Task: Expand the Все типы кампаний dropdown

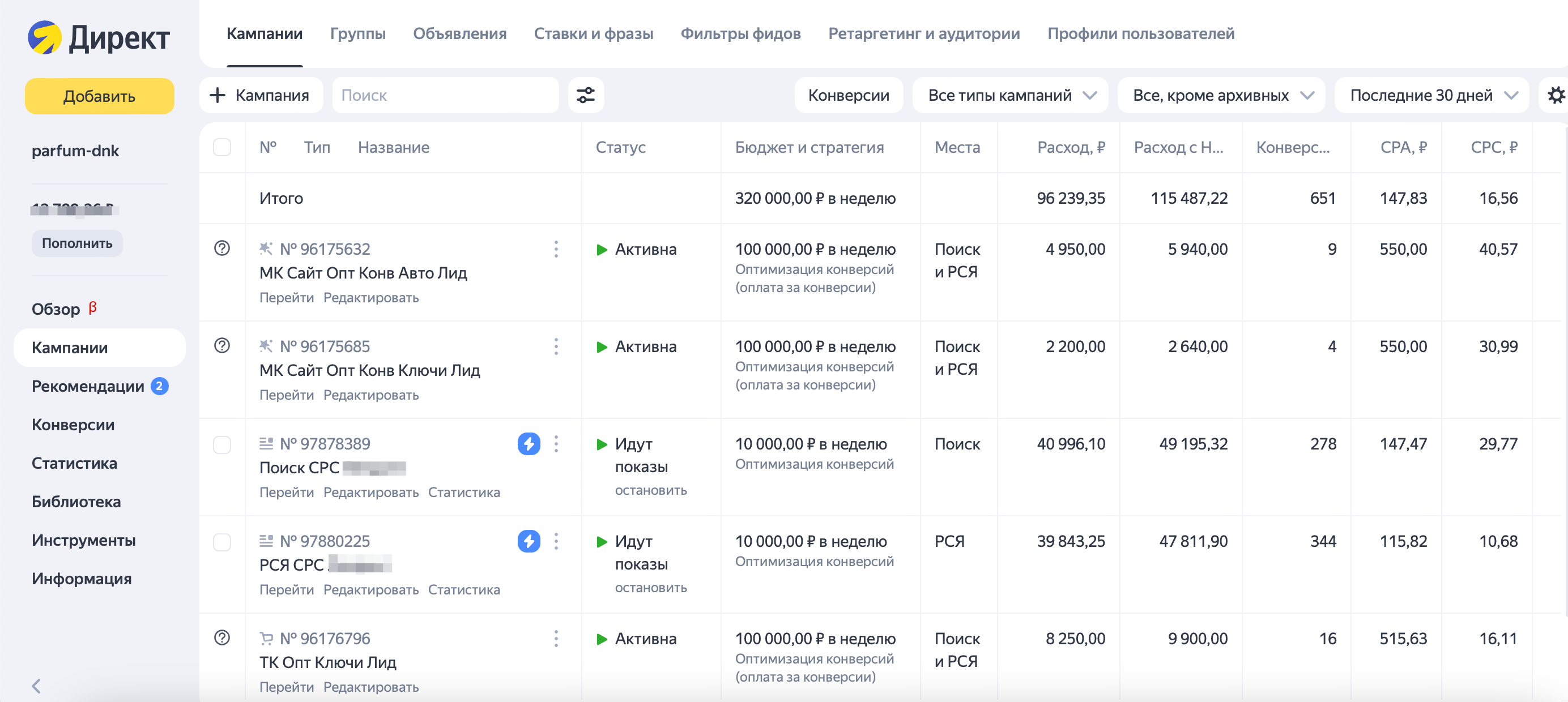Action: pyautogui.click(x=1011, y=95)
